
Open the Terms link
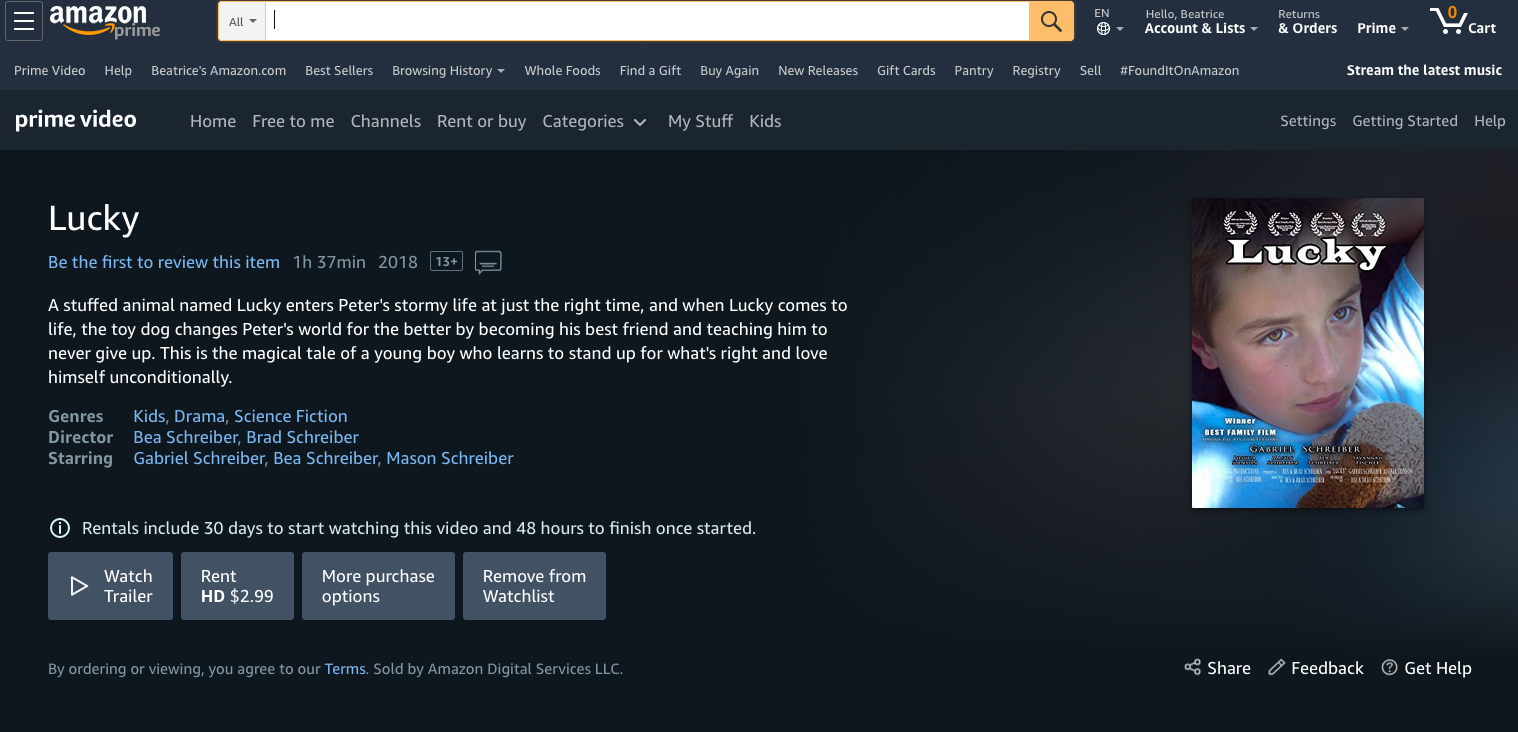point(345,669)
